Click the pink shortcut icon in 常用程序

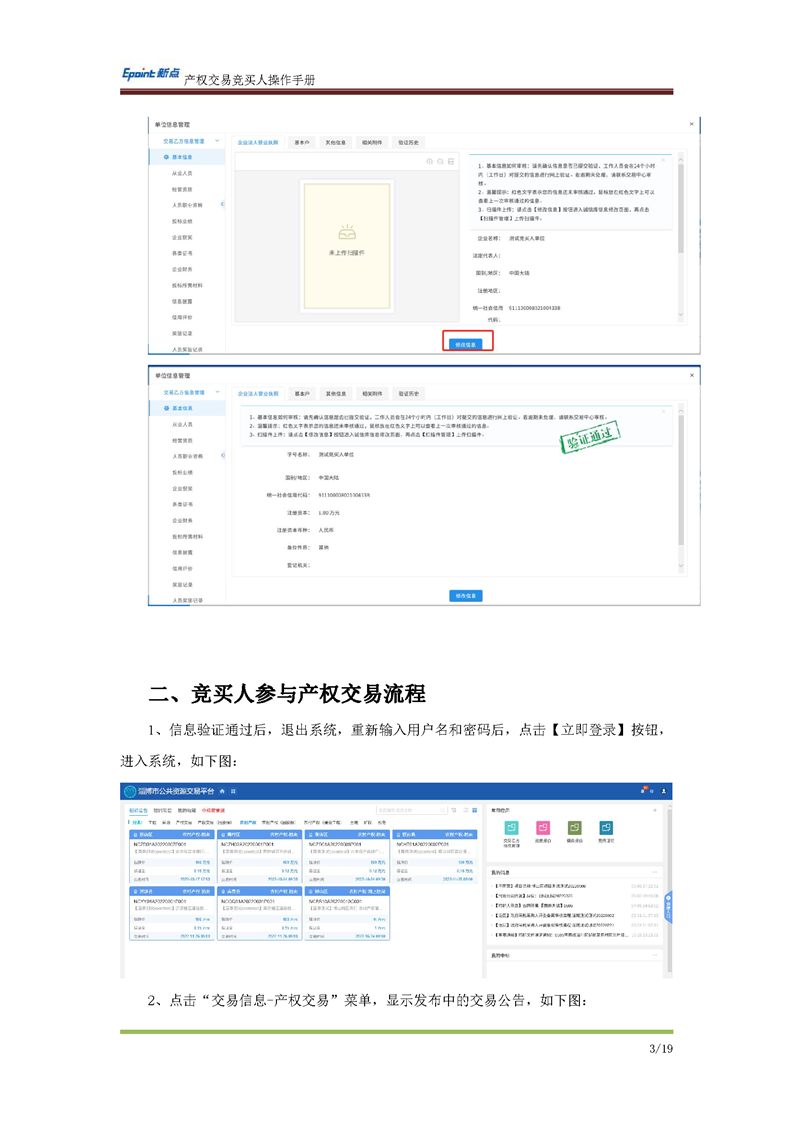pos(542,828)
